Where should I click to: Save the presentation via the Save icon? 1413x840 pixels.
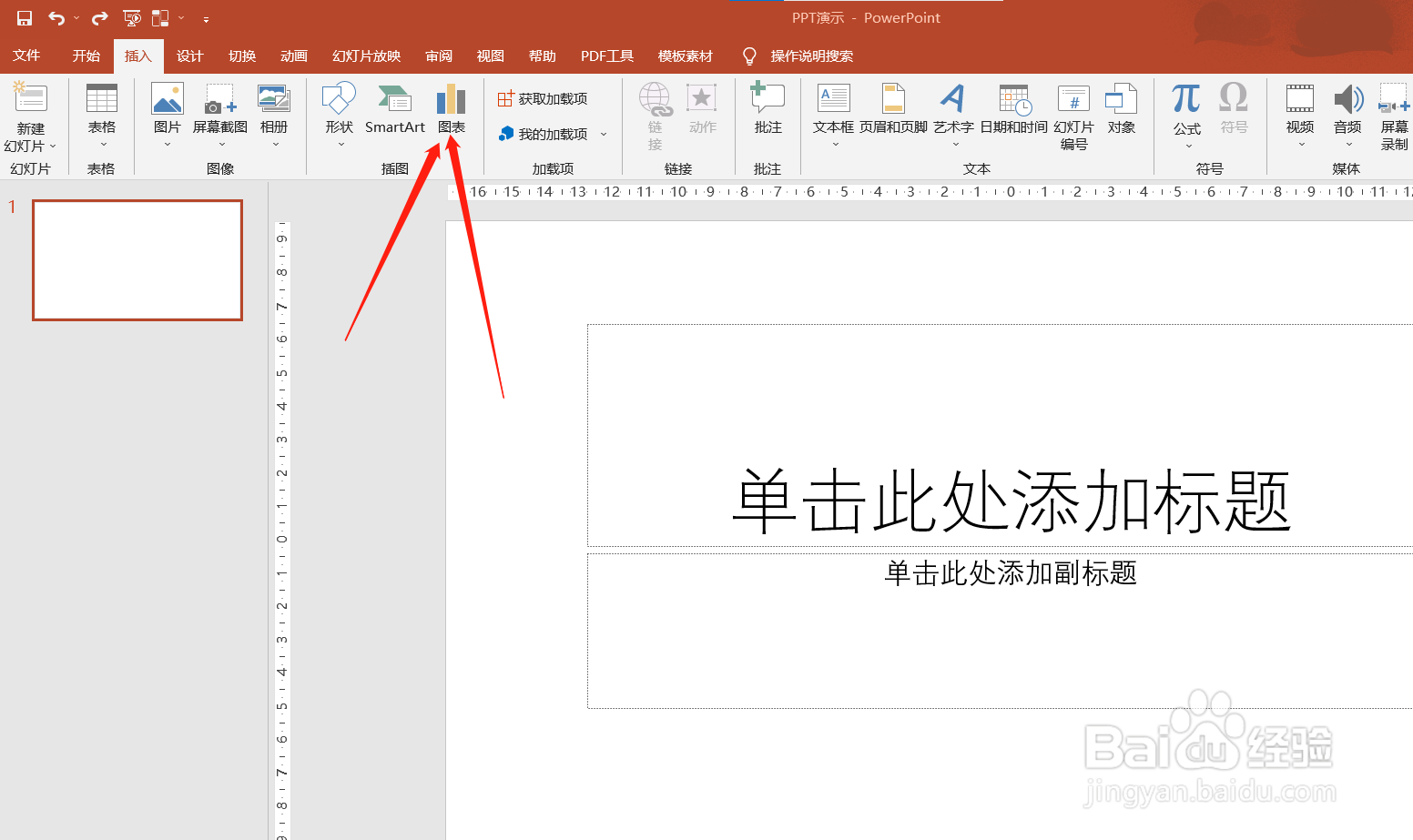[23, 17]
